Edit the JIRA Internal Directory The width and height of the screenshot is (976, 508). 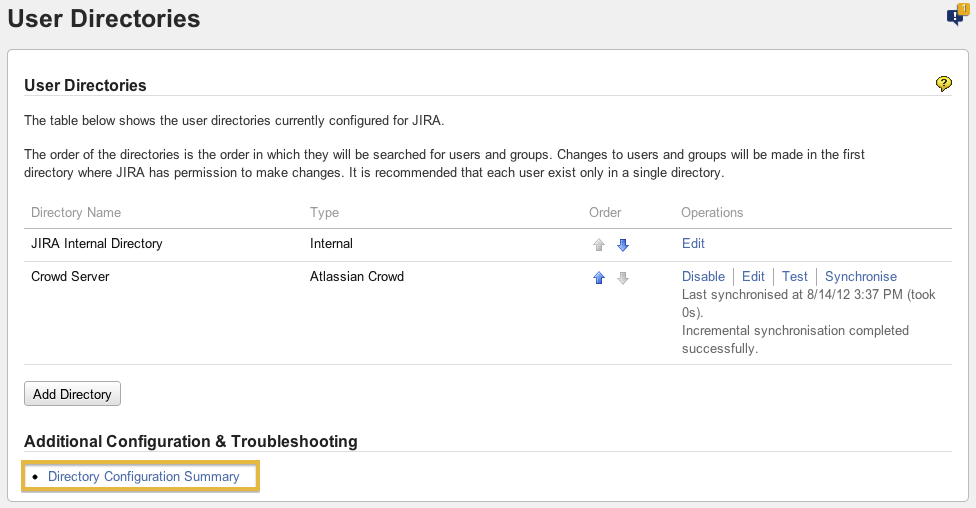click(693, 243)
